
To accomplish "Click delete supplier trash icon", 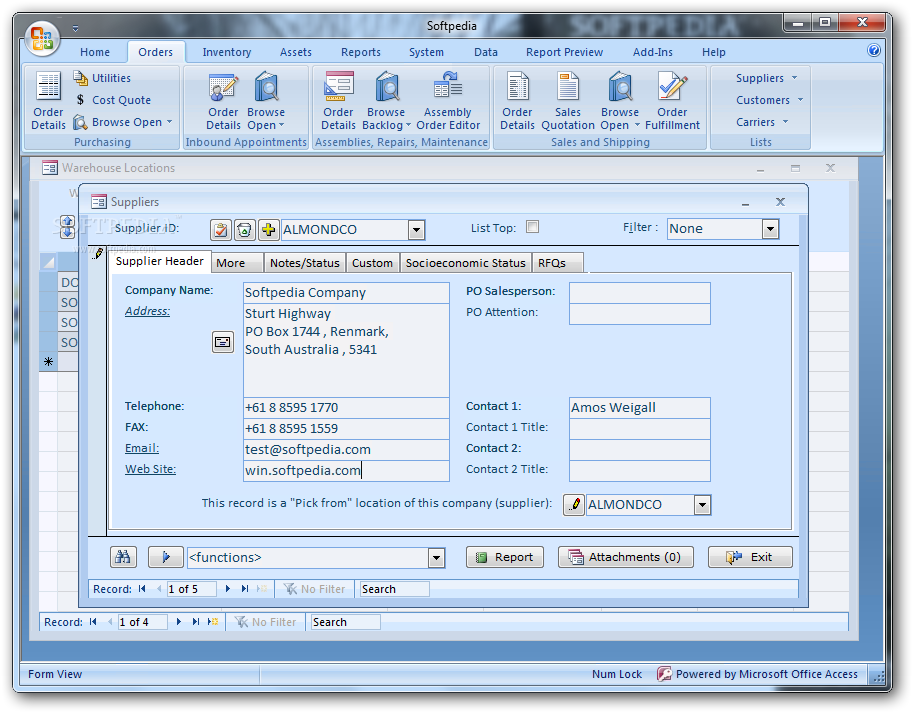I will tap(245, 230).
